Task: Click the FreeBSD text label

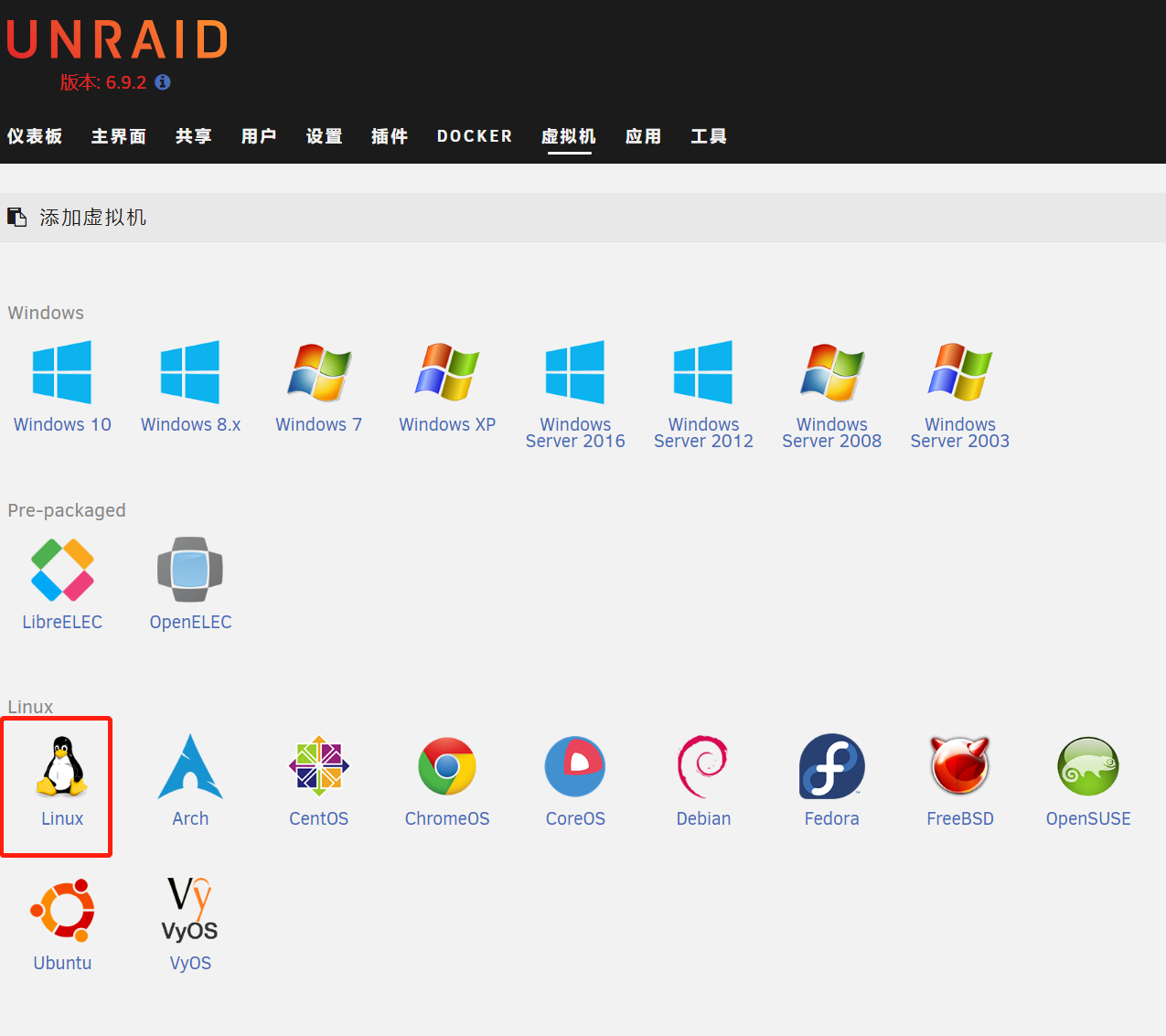Action: (x=960, y=818)
